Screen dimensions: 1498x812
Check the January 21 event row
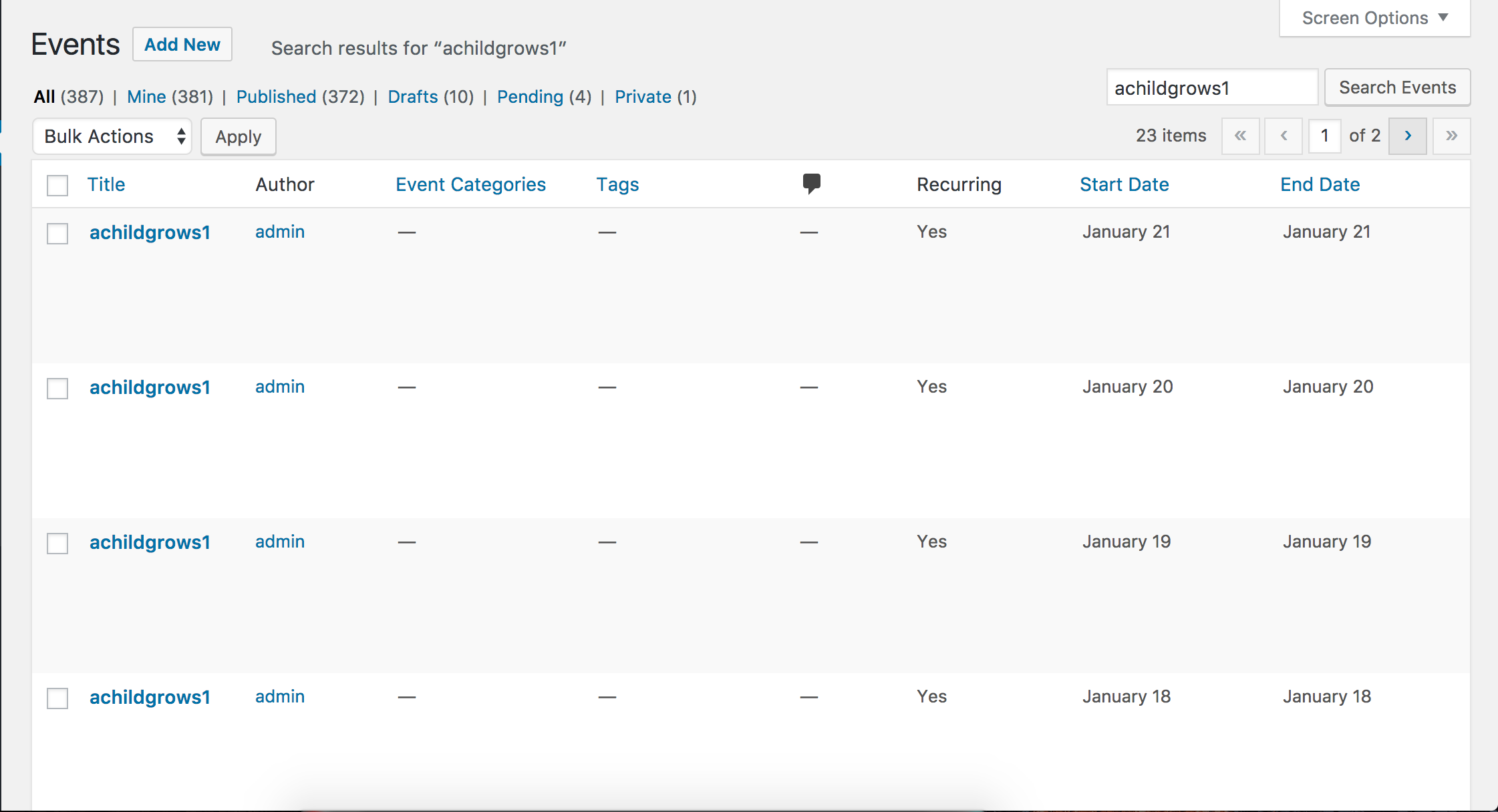click(57, 234)
